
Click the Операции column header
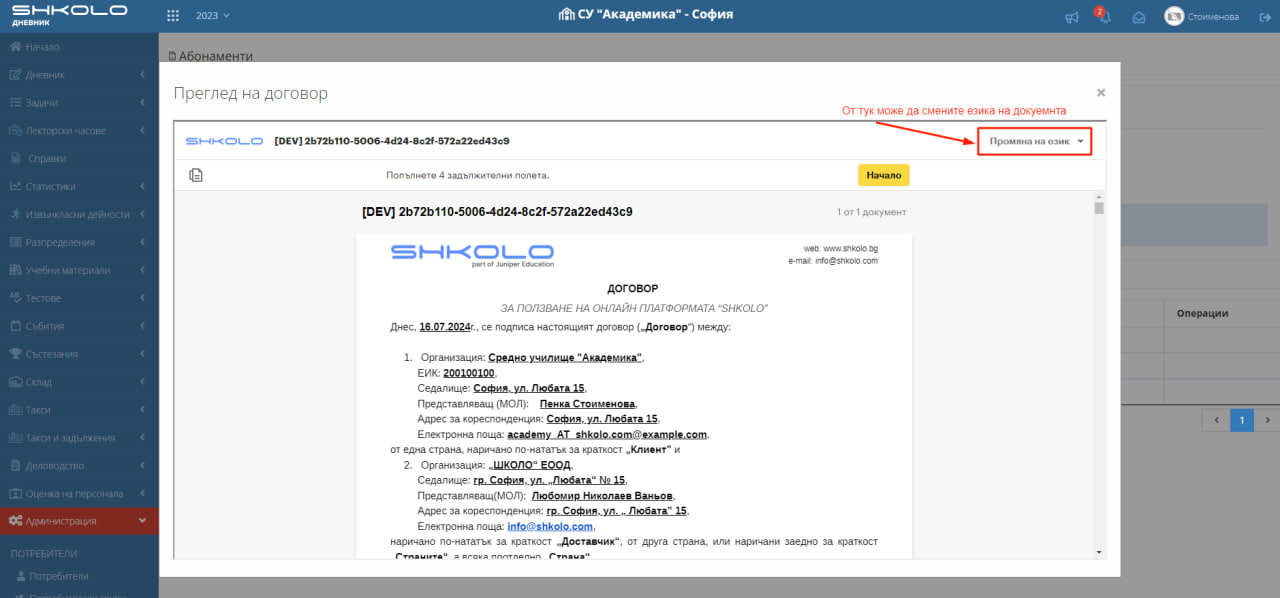point(1202,313)
